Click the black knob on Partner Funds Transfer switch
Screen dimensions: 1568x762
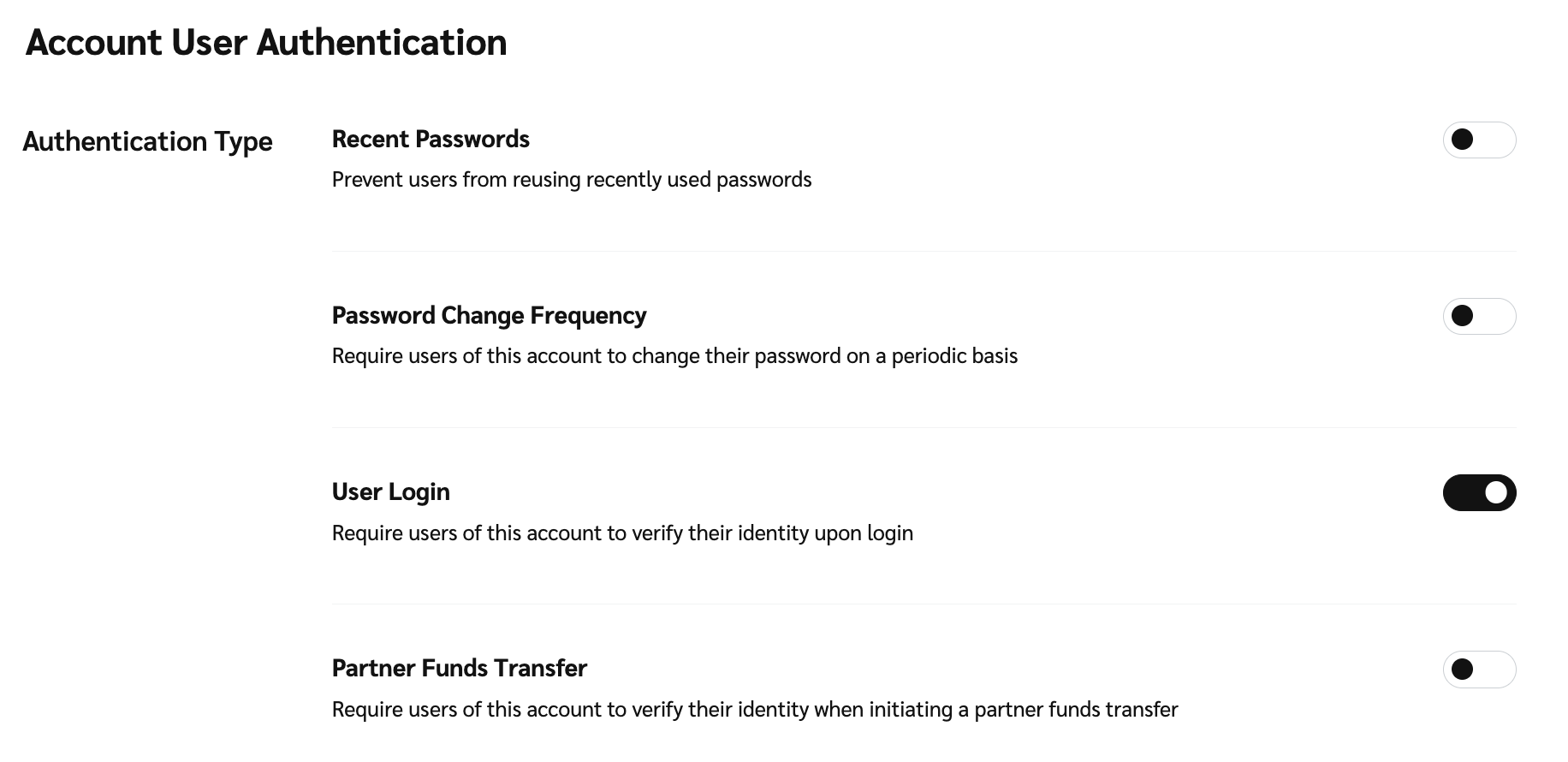point(1463,670)
